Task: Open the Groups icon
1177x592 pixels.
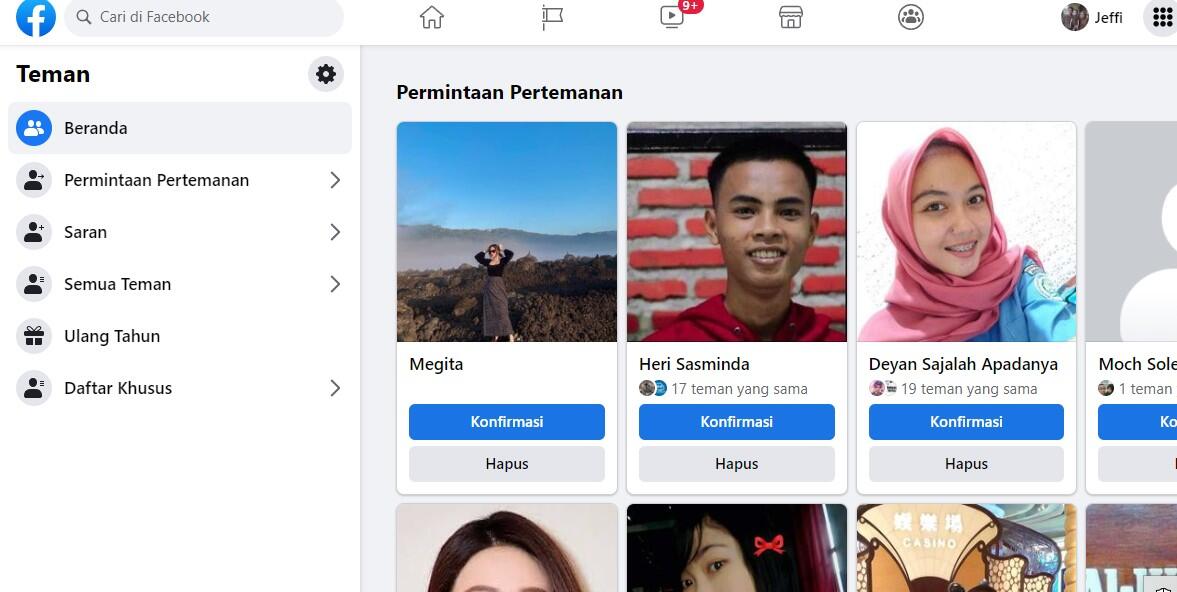Action: [x=911, y=17]
